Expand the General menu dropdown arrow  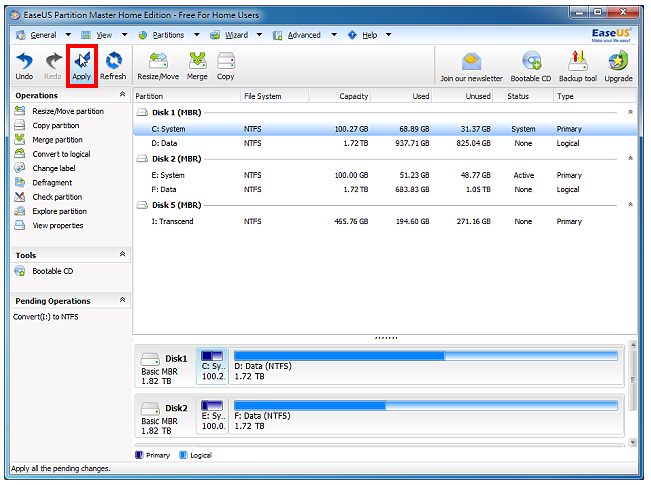click(x=68, y=35)
